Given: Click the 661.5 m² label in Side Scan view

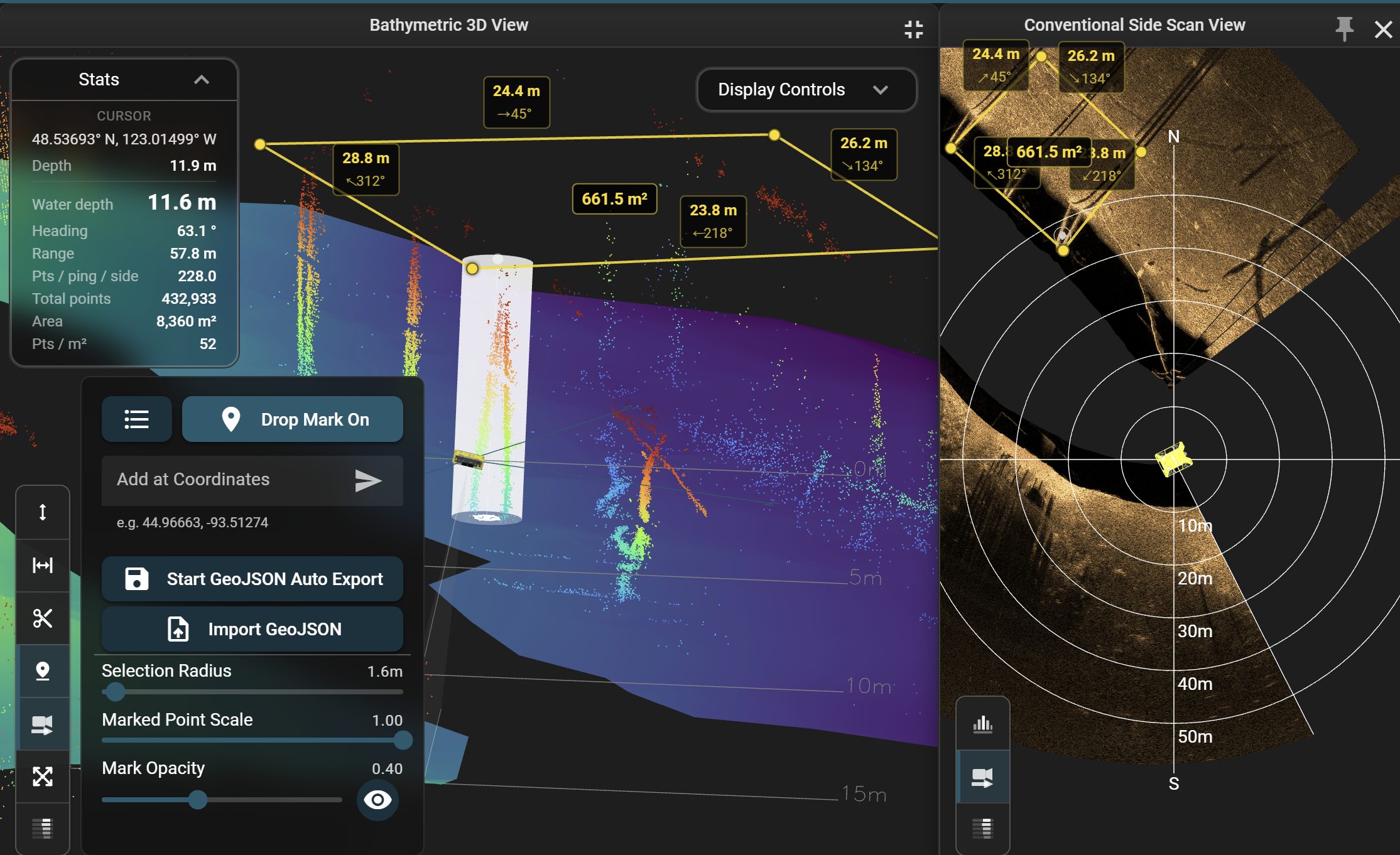Looking at the screenshot, I should pos(1049,152).
